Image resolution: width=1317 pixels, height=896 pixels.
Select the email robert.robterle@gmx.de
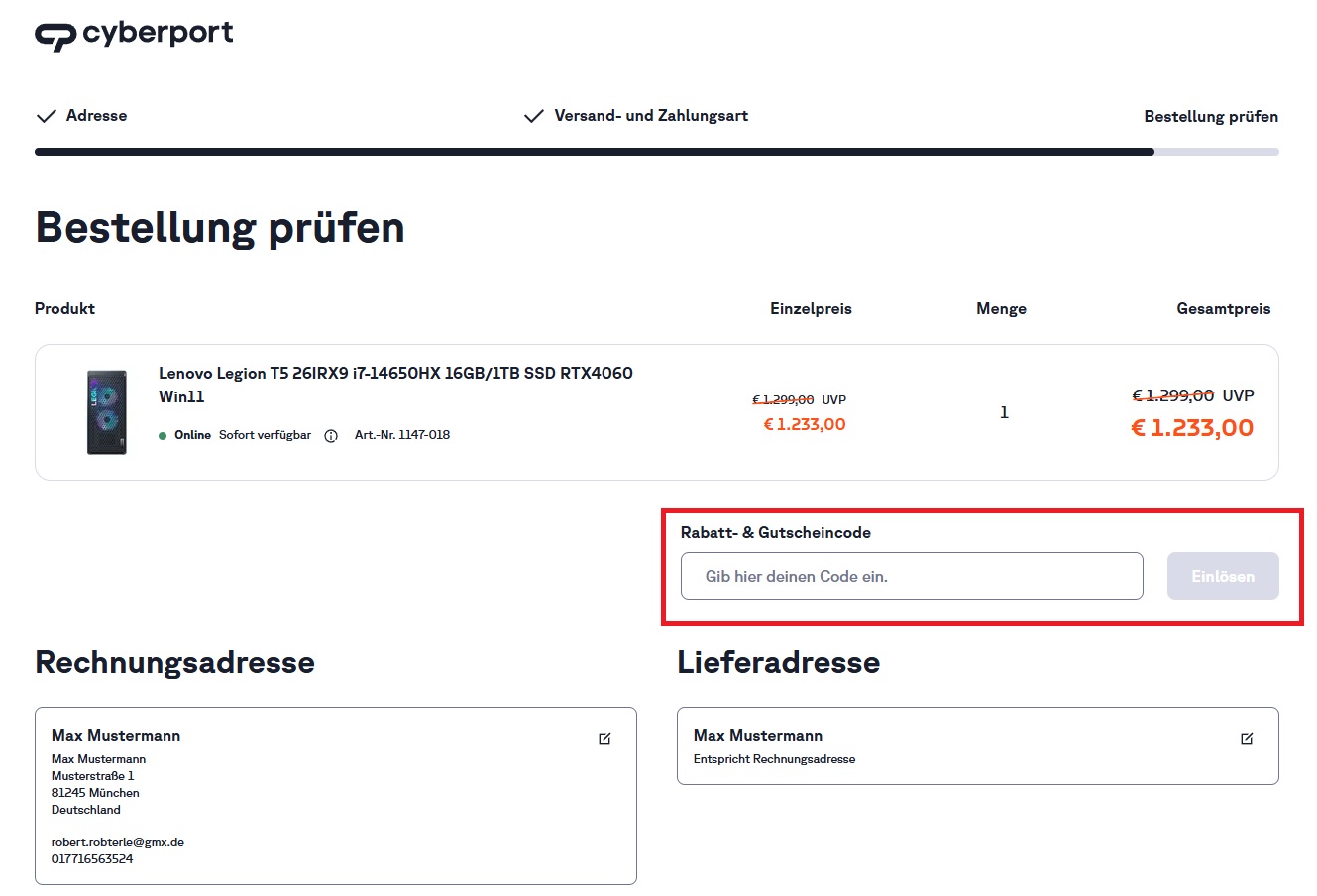point(118,842)
